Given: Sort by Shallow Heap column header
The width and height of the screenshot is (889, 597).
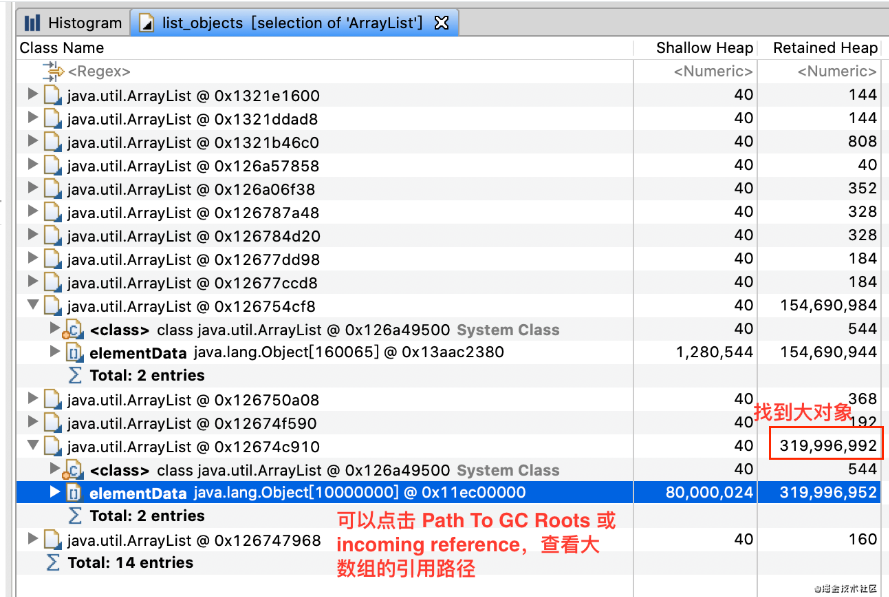Looking at the screenshot, I should (x=704, y=48).
